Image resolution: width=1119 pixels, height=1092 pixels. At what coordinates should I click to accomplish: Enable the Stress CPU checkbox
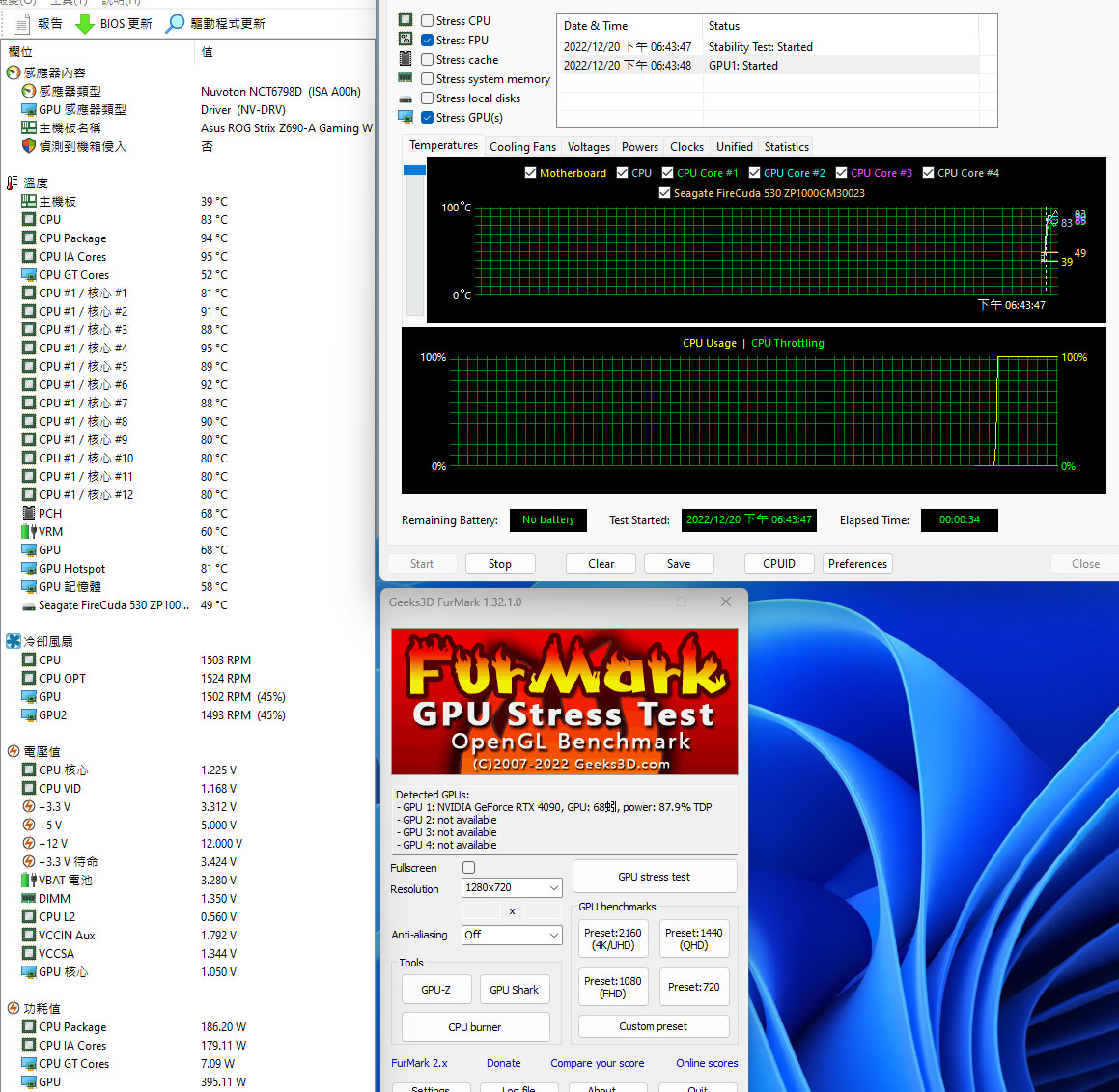pyautogui.click(x=427, y=20)
